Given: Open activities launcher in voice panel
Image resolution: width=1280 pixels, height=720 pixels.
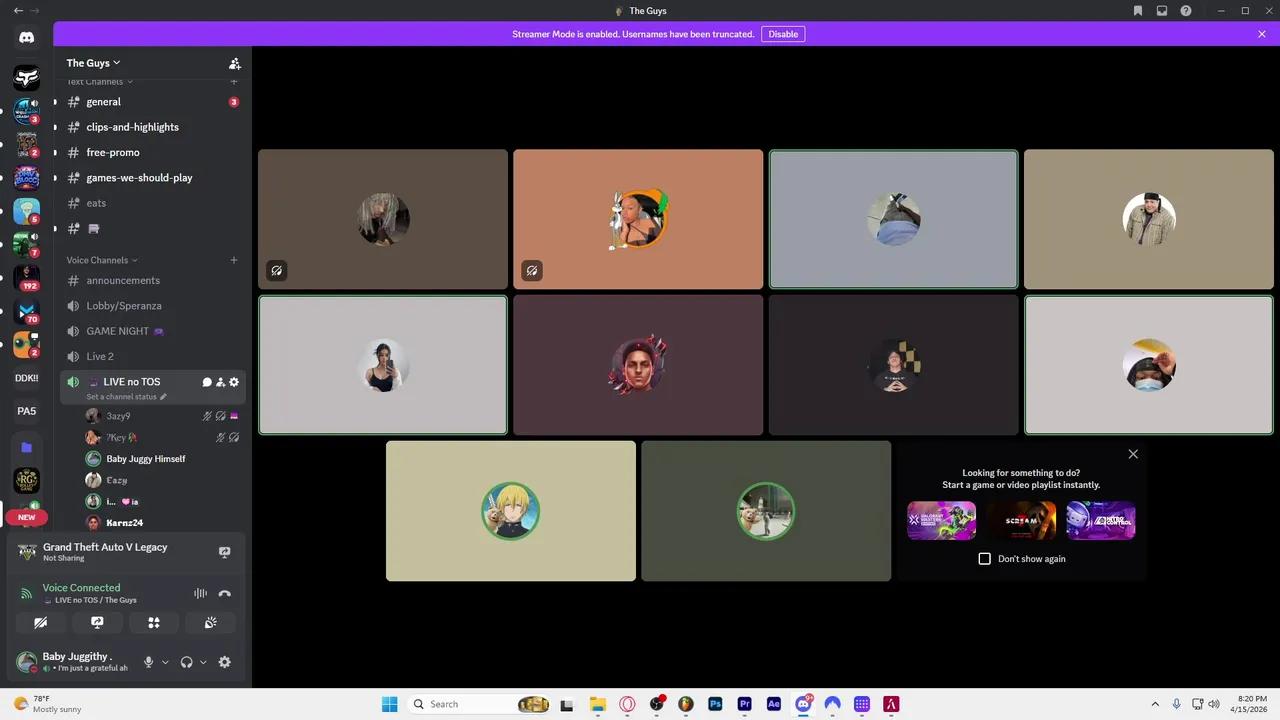Looking at the screenshot, I should click(x=154, y=622).
